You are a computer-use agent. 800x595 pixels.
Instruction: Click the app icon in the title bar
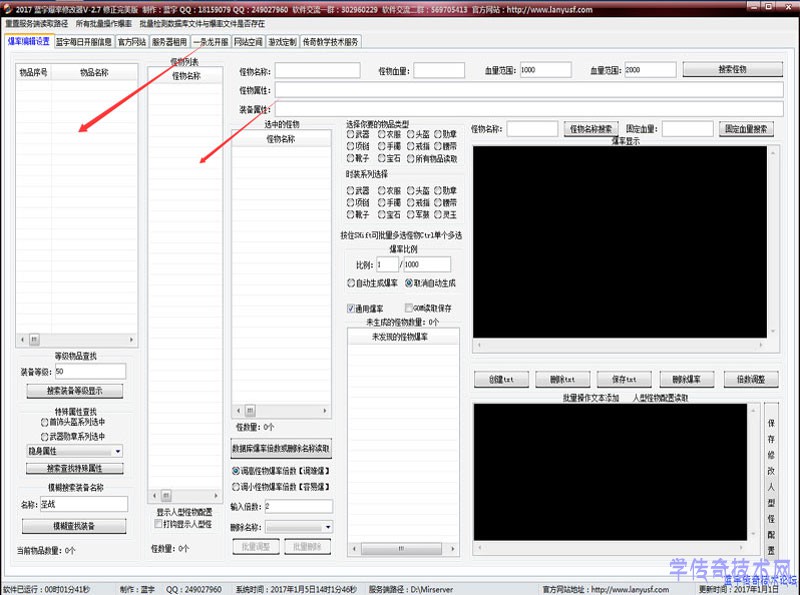pyautogui.click(x=8, y=9)
